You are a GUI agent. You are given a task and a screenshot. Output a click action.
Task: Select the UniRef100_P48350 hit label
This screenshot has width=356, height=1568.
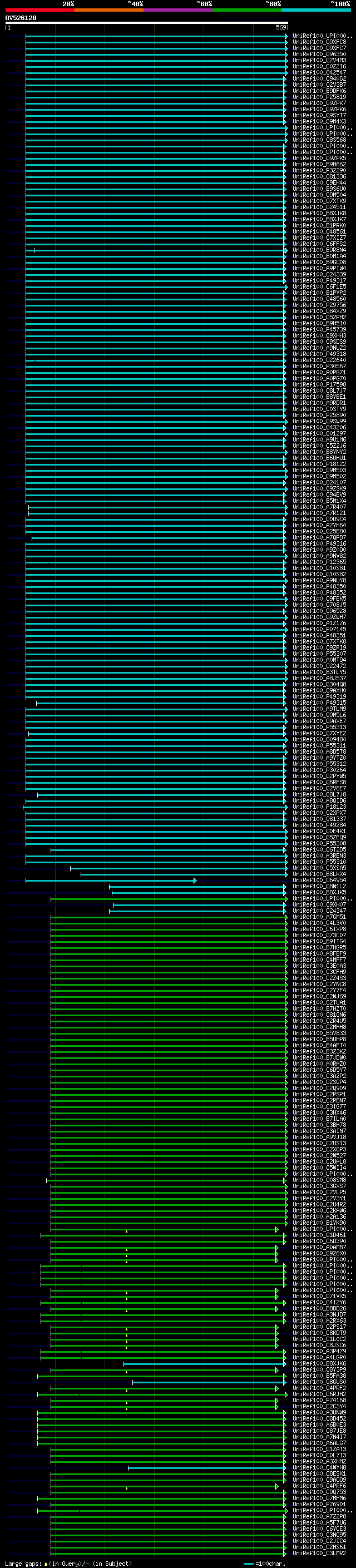pyautogui.click(x=319, y=586)
